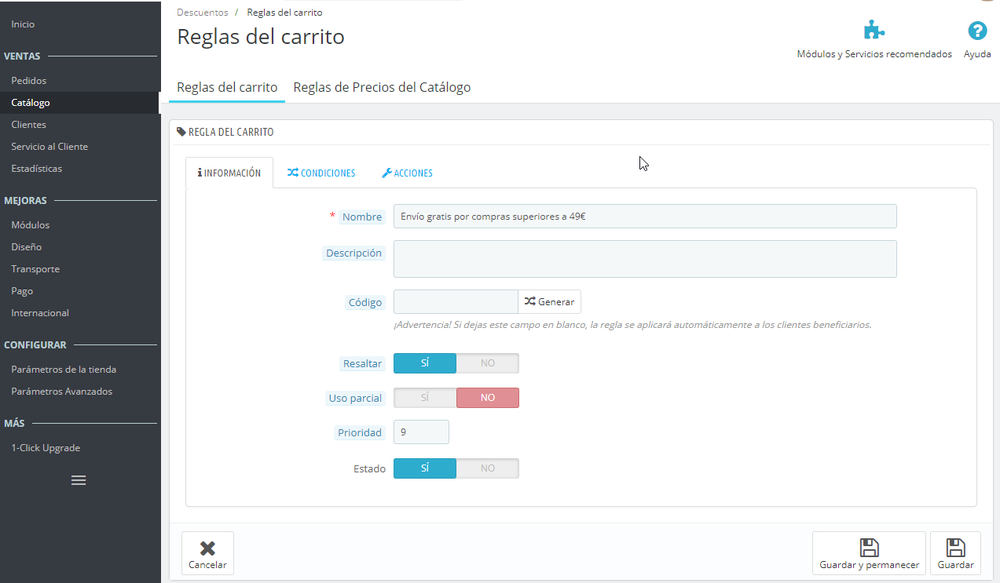This screenshot has height=583, width=1000.
Task: Click the Guardar floppy disk icon
Action: pyautogui.click(x=955, y=547)
